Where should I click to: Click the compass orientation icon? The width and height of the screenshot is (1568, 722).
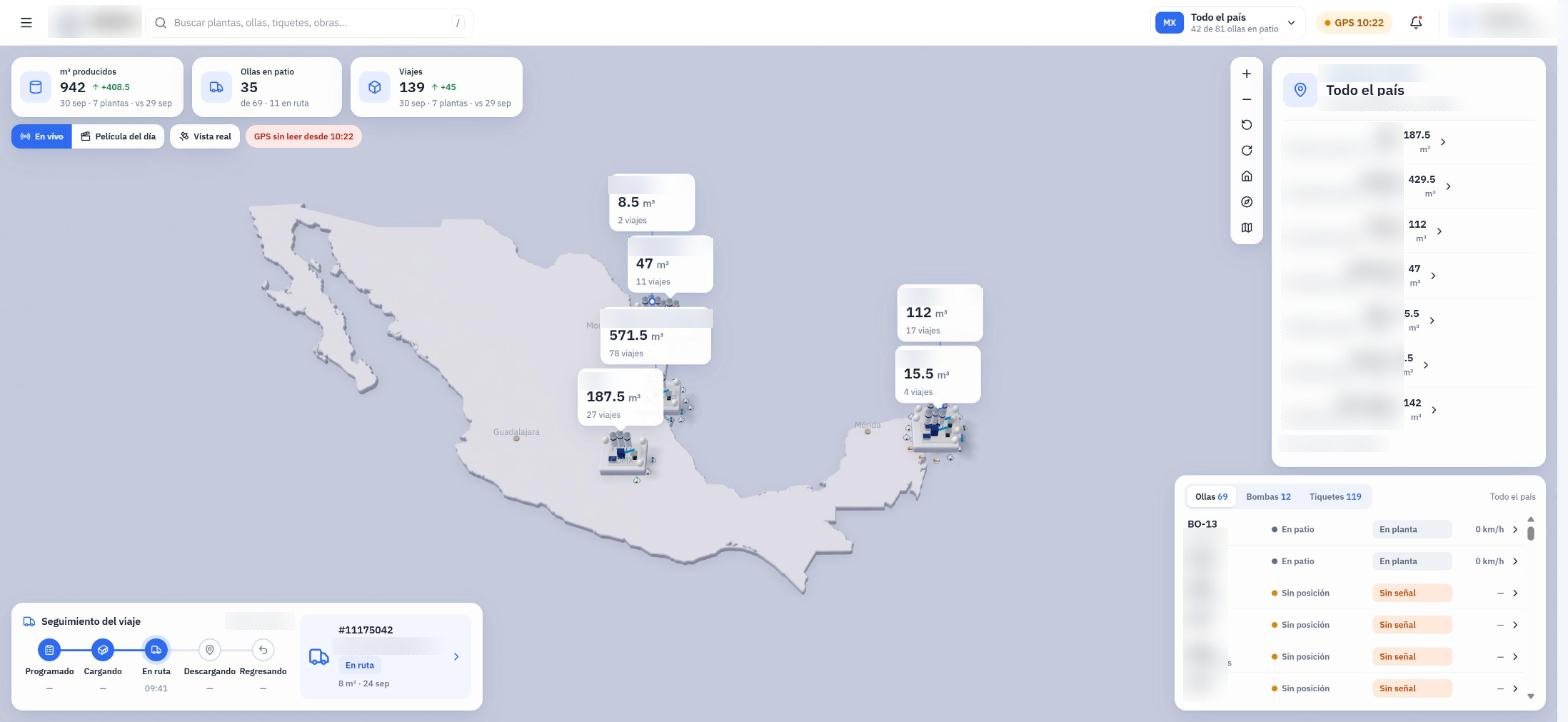(1246, 202)
